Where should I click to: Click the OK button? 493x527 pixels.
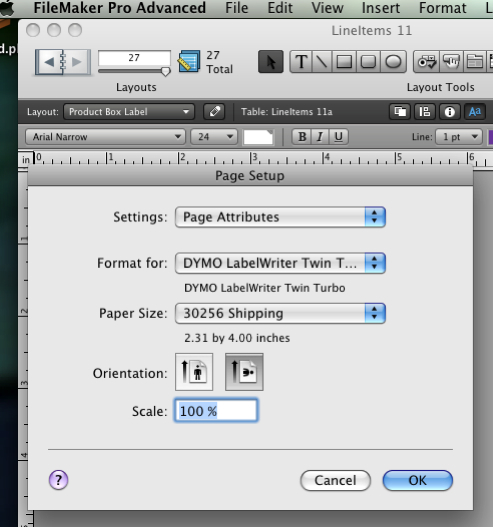click(418, 480)
